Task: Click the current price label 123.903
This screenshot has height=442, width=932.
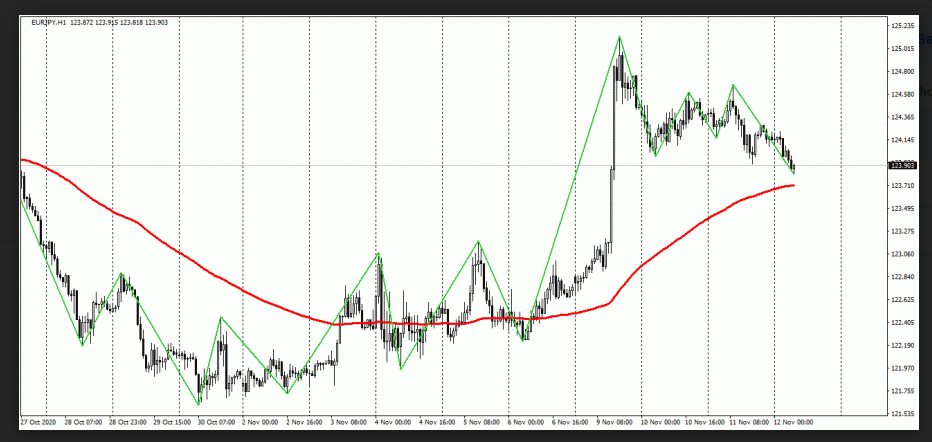Action: pyautogui.click(x=903, y=165)
